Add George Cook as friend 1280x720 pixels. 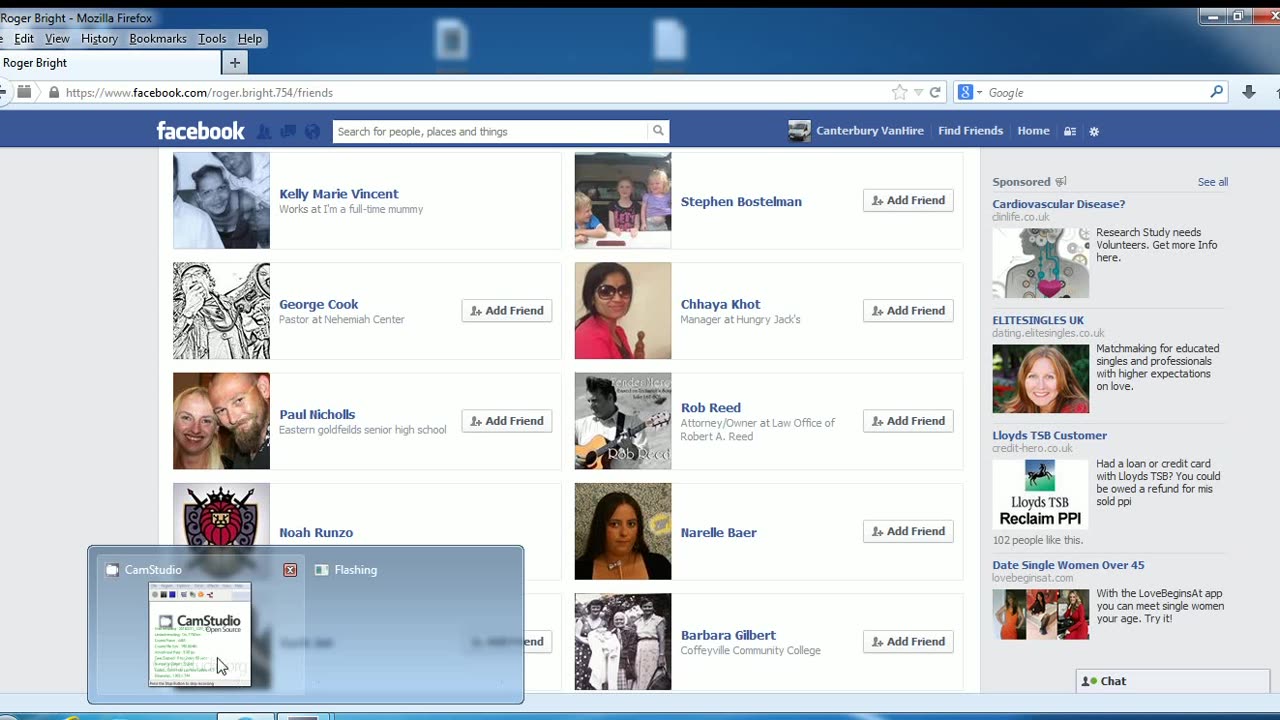[x=507, y=311]
